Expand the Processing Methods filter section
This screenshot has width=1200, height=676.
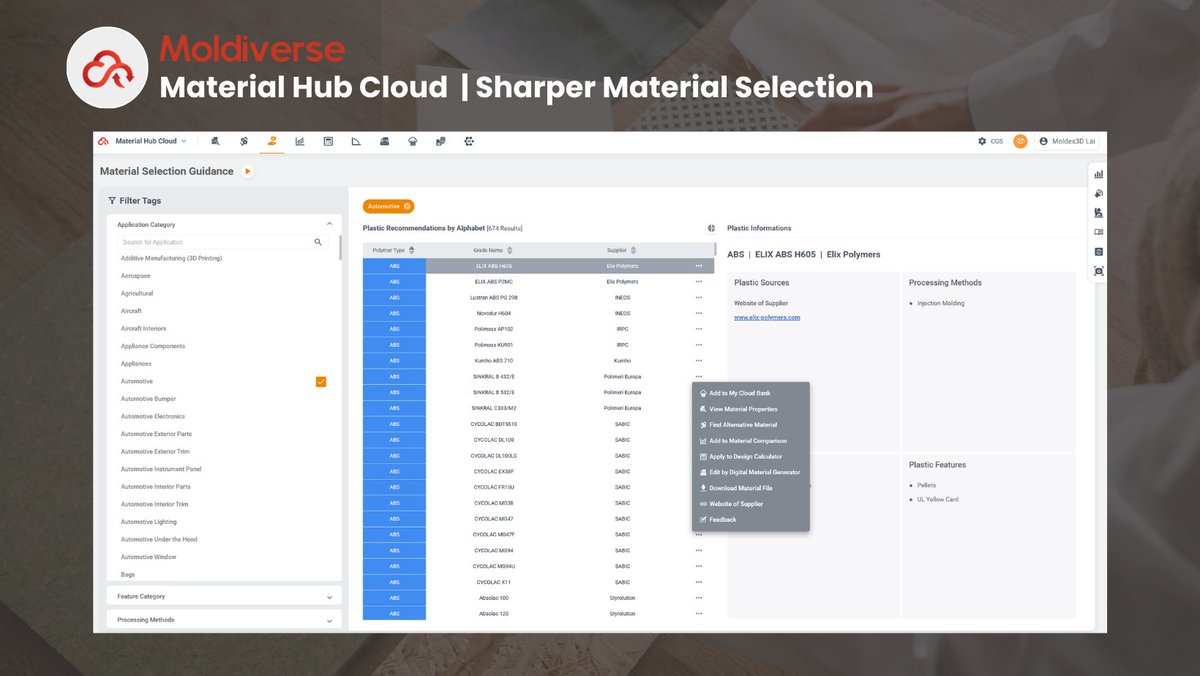pyautogui.click(x=224, y=620)
